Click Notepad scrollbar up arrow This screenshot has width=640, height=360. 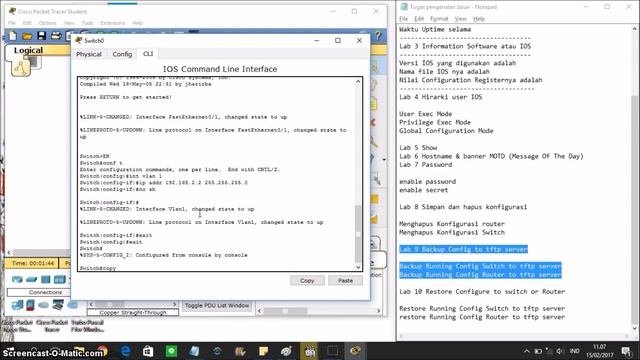click(634, 29)
